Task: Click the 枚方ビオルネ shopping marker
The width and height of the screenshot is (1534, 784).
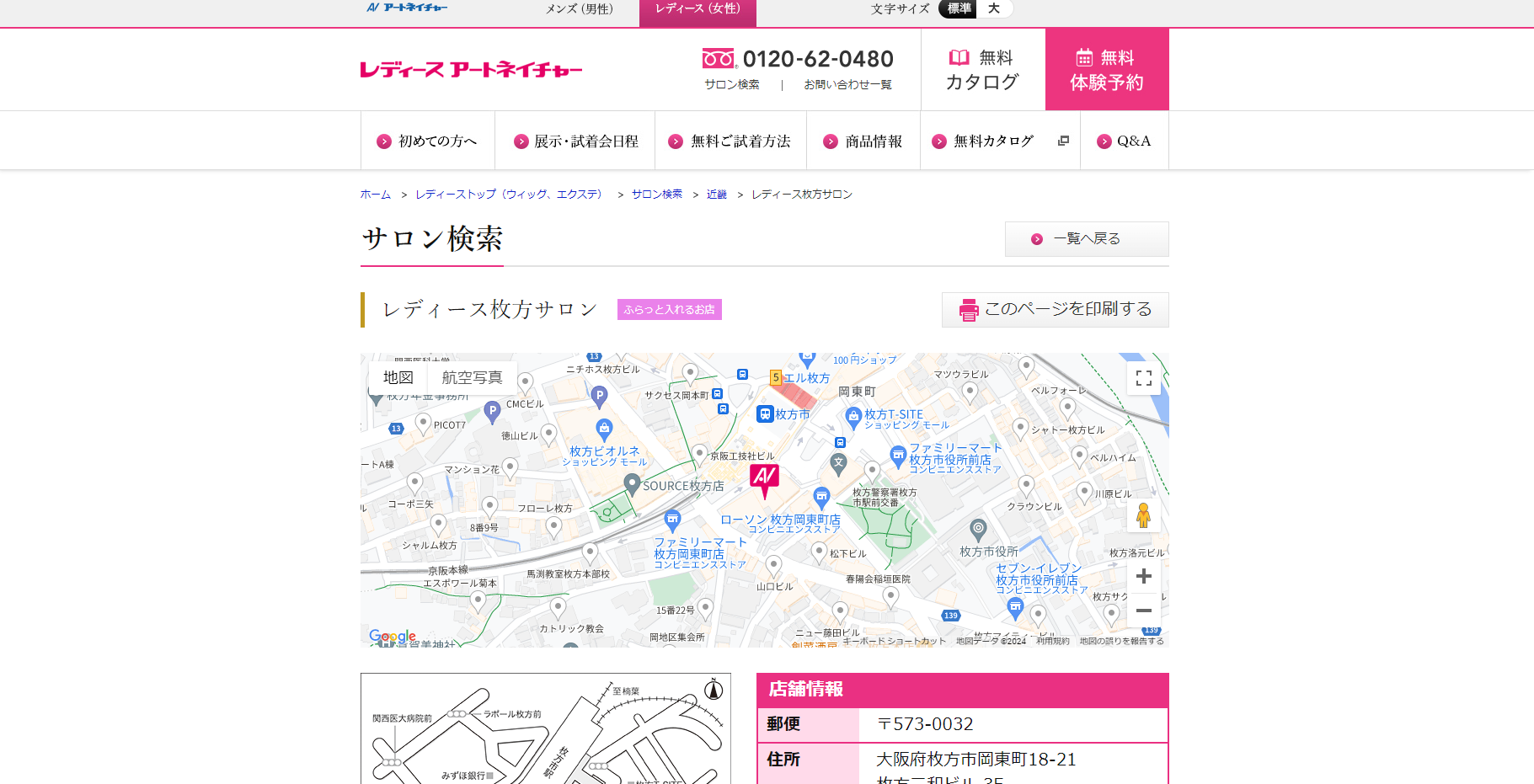Action: click(x=604, y=429)
